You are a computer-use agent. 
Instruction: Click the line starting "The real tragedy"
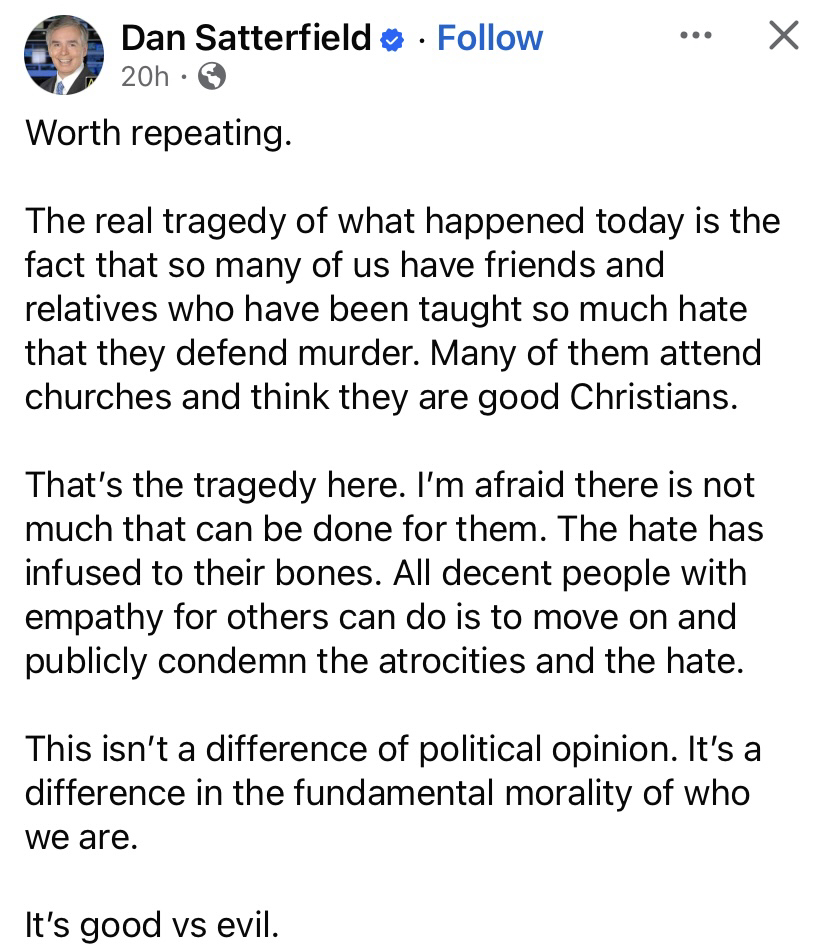click(x=402, y=221)
